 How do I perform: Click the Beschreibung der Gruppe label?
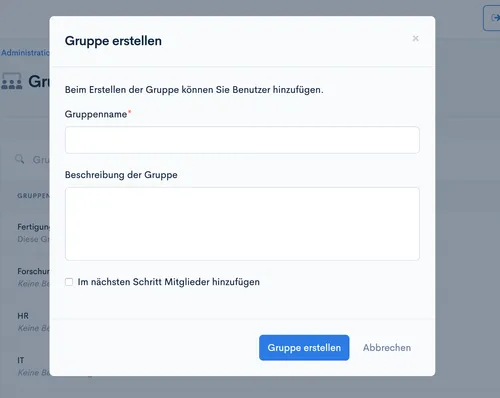pos(121,175)
